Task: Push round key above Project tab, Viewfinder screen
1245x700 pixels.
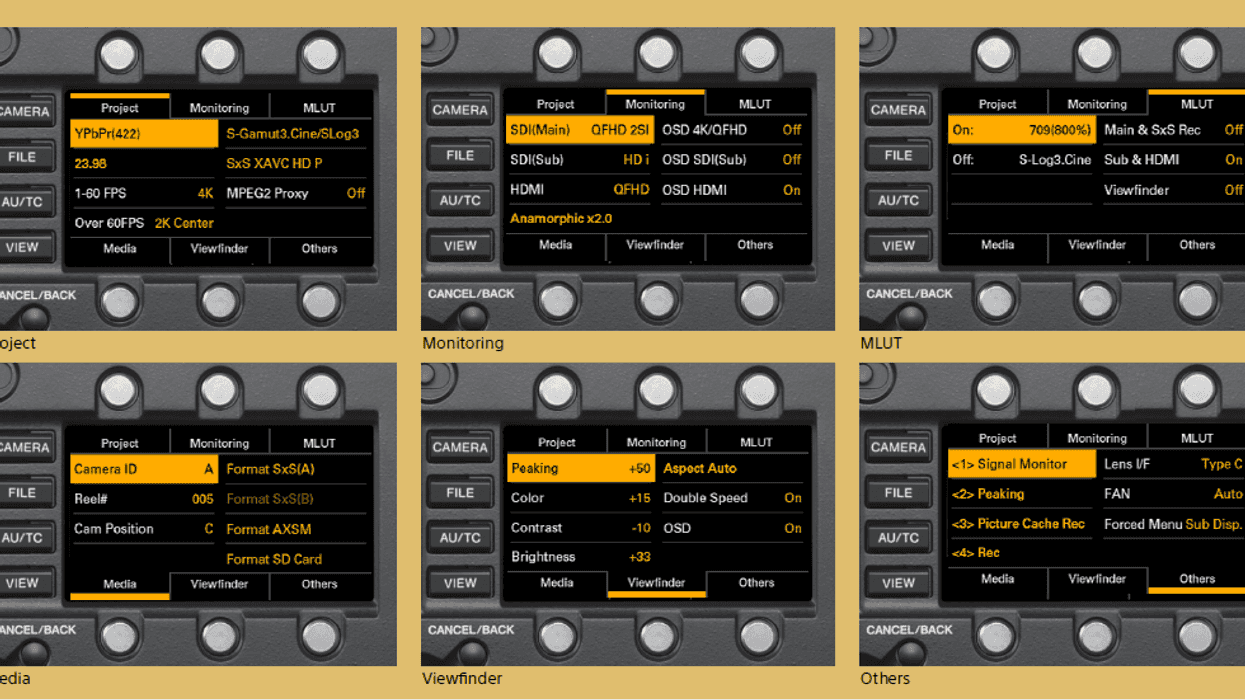Action: click(x=557, y=389)
